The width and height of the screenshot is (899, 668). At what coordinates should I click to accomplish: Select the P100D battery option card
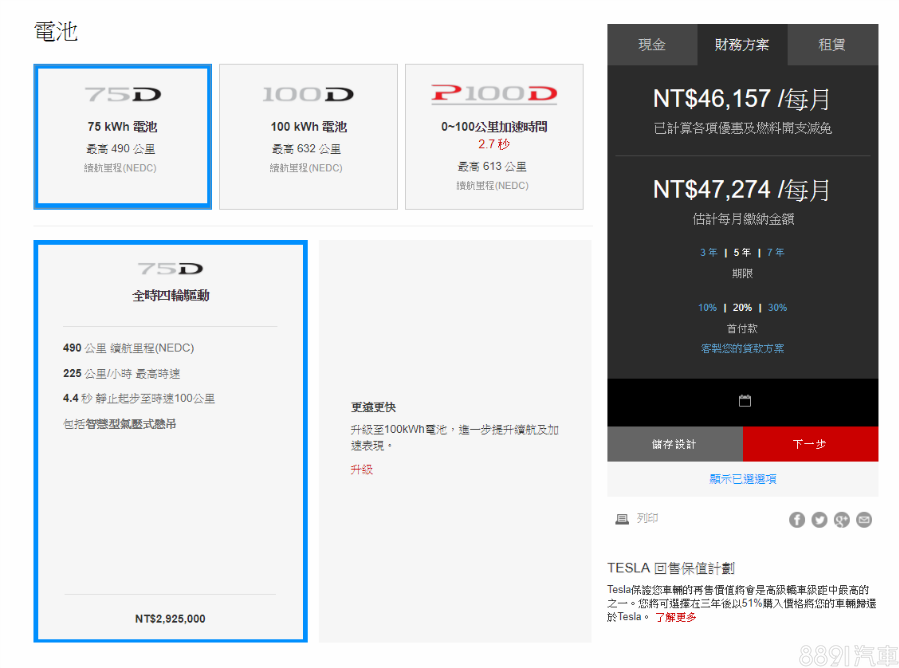494,136
